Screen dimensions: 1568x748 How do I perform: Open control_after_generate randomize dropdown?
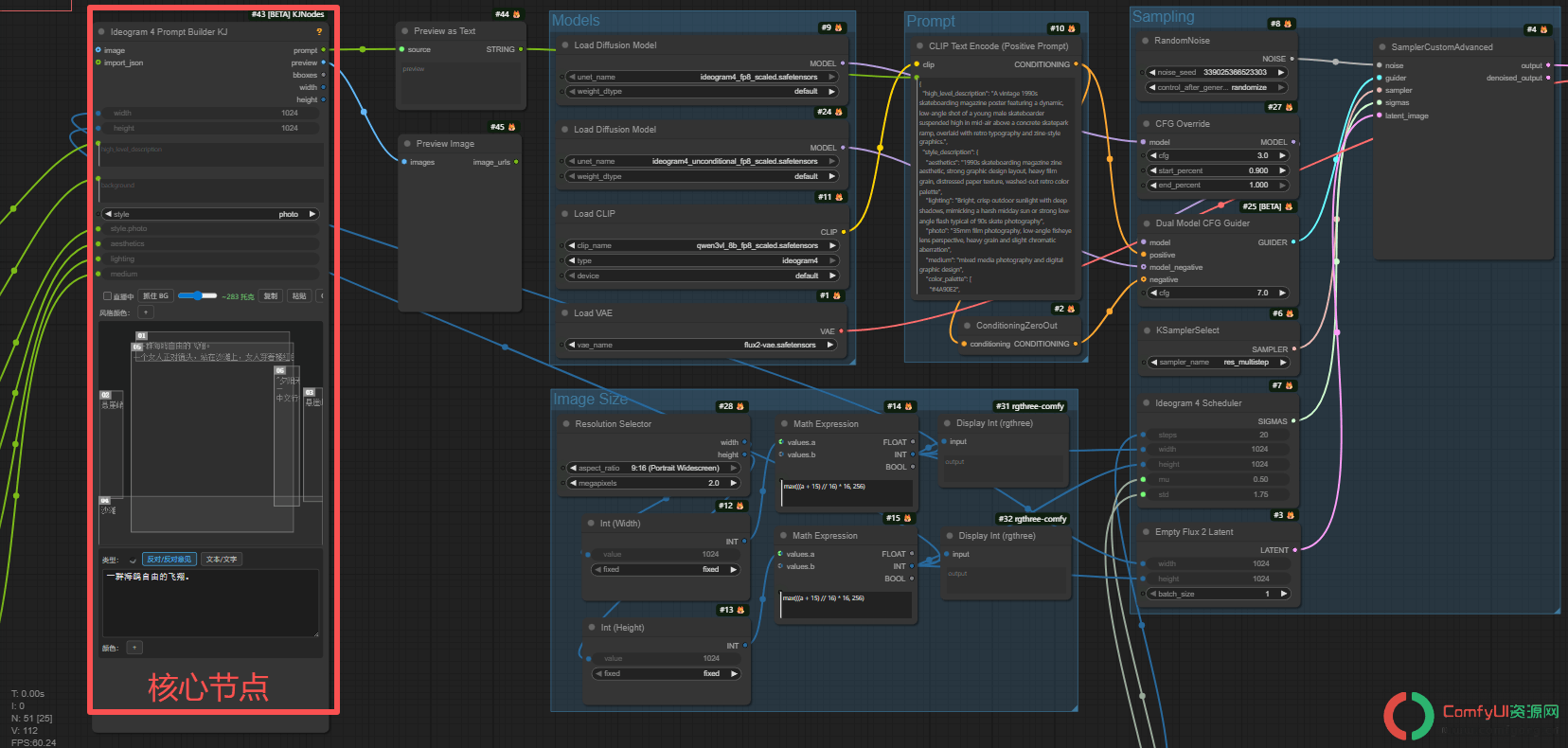[1217, 87]
